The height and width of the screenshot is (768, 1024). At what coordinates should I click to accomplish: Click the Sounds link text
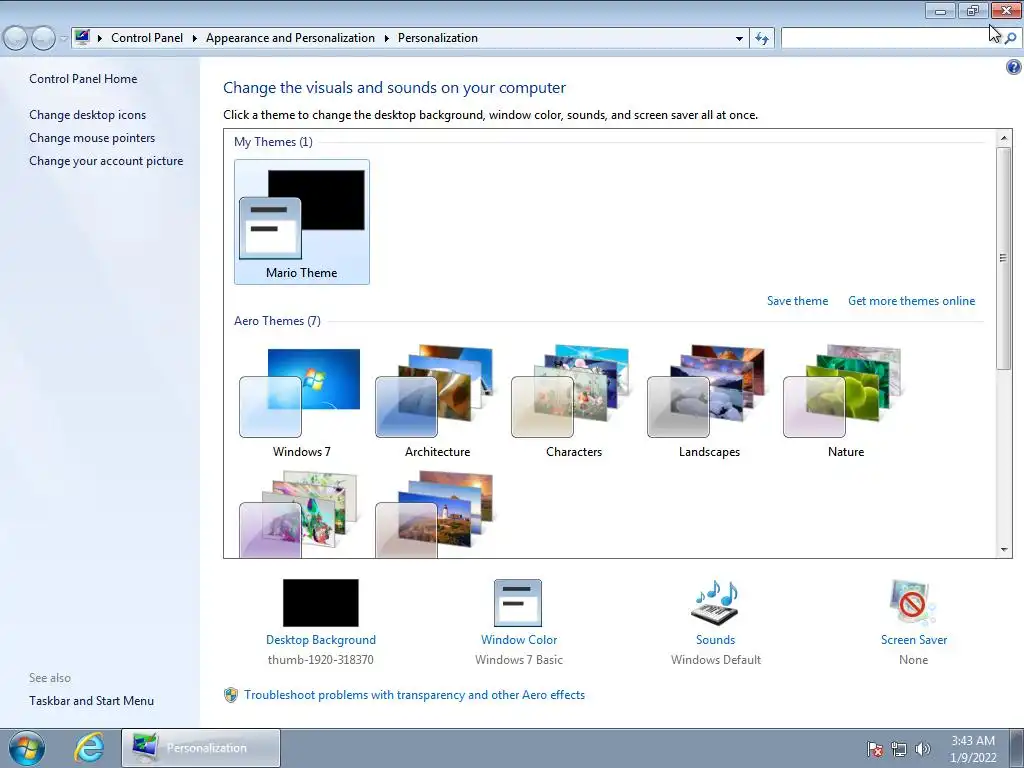[715, 640]
